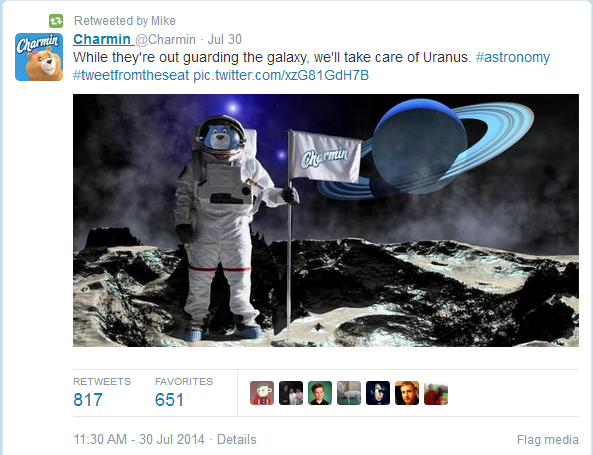Viewport: 593px width, 455px height.
Task: Open the #astronomy hashtag
Action: click(512, 57)
